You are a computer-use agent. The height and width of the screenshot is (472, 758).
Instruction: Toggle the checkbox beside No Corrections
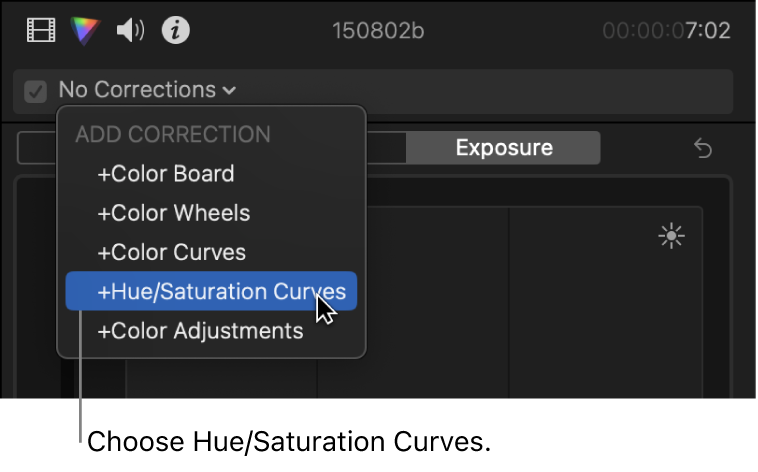36,91
